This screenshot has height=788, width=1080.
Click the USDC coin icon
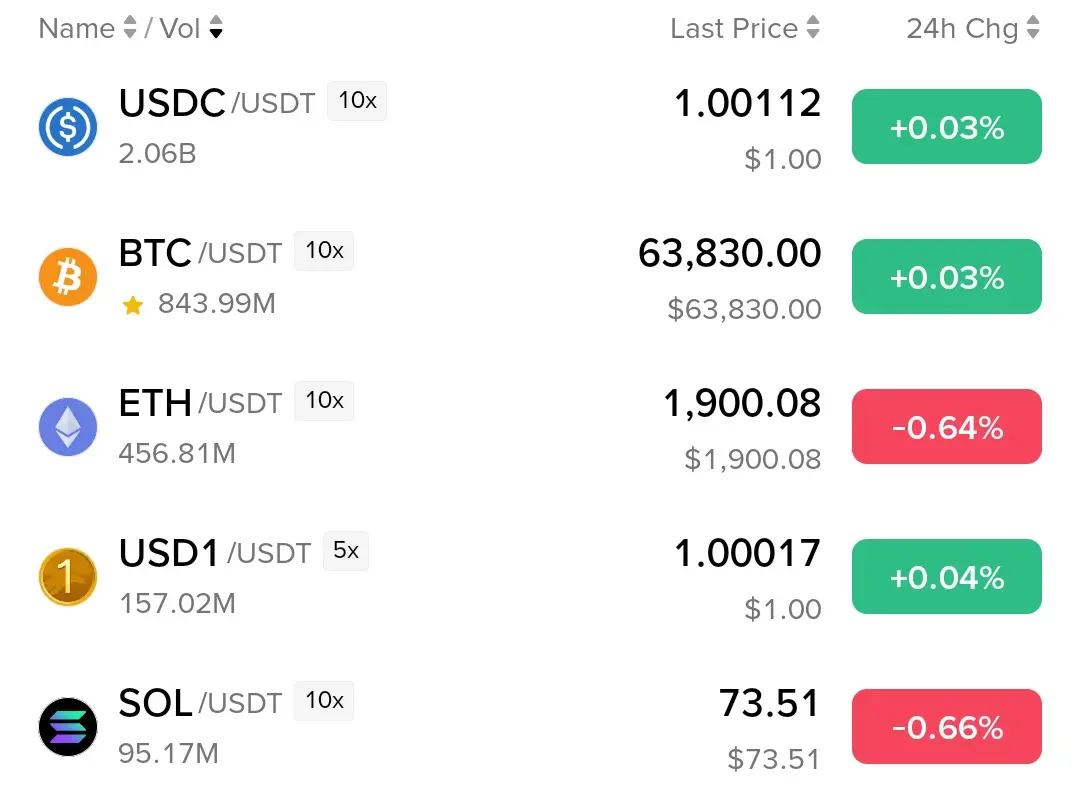pos(68,127)
